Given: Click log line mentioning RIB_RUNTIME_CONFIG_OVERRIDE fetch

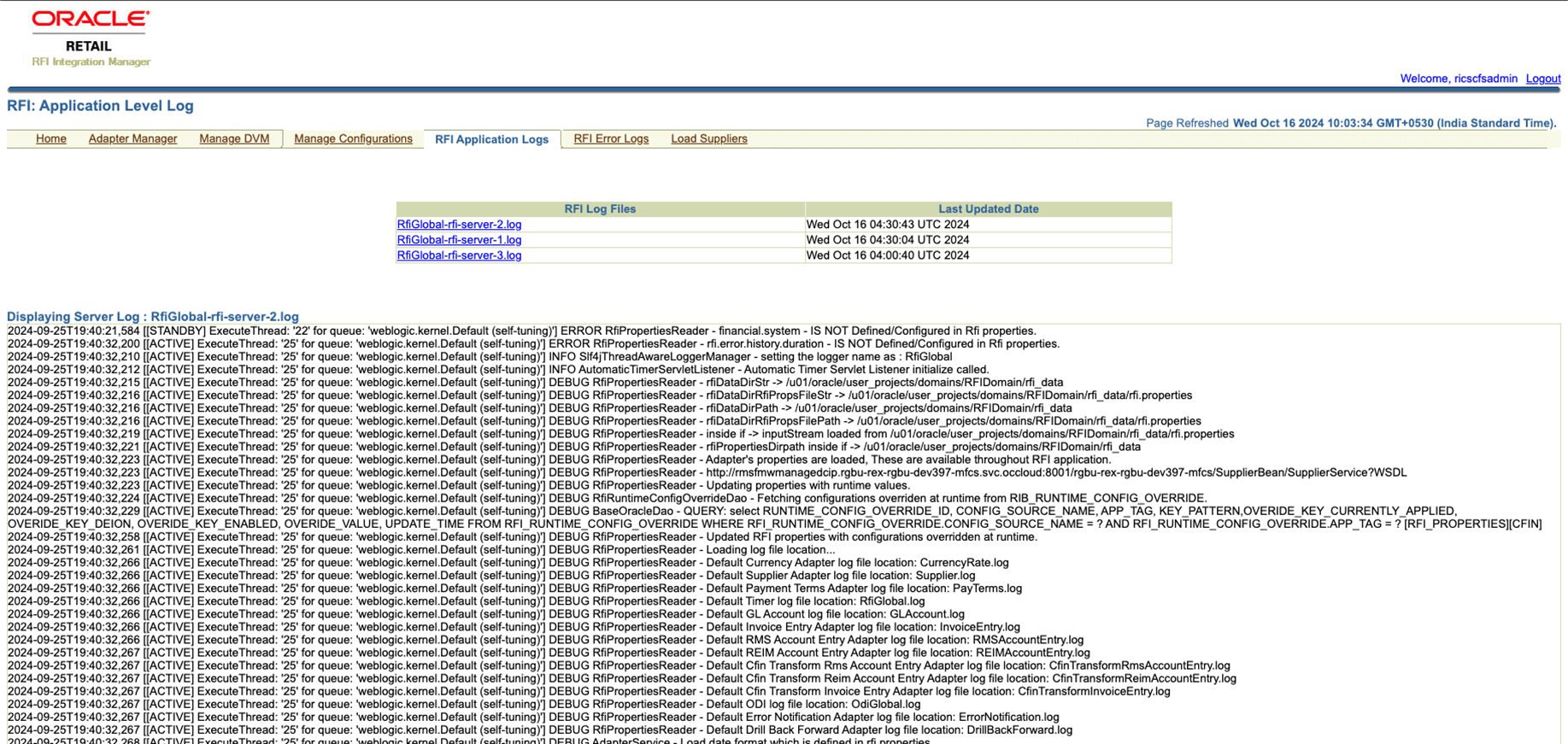Looking at the screenshot, I should pyautogui.click(x=607, y=498).
